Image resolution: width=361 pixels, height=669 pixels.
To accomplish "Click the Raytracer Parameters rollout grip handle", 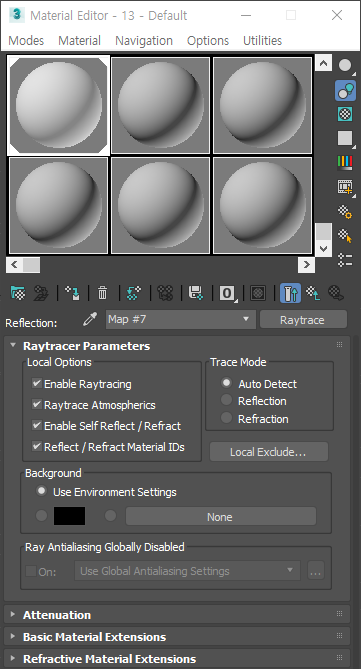I will [340, 345].
